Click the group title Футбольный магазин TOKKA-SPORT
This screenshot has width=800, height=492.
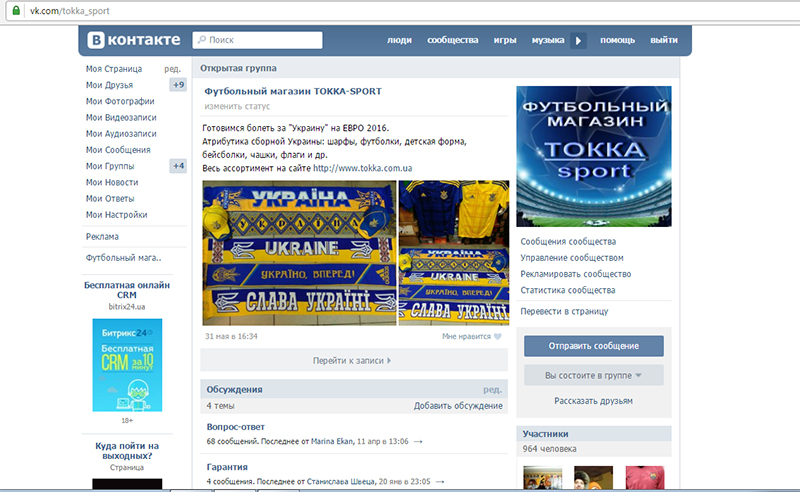(x=293, y=91)
